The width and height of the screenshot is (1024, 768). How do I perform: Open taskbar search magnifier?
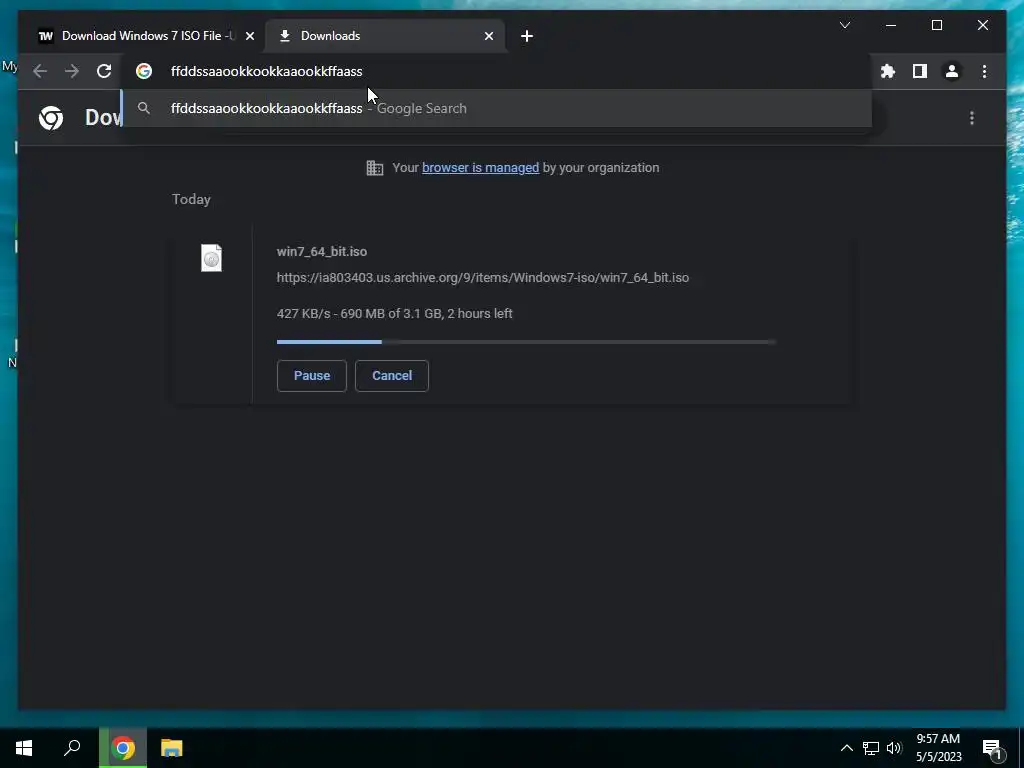tap(72, 748)
